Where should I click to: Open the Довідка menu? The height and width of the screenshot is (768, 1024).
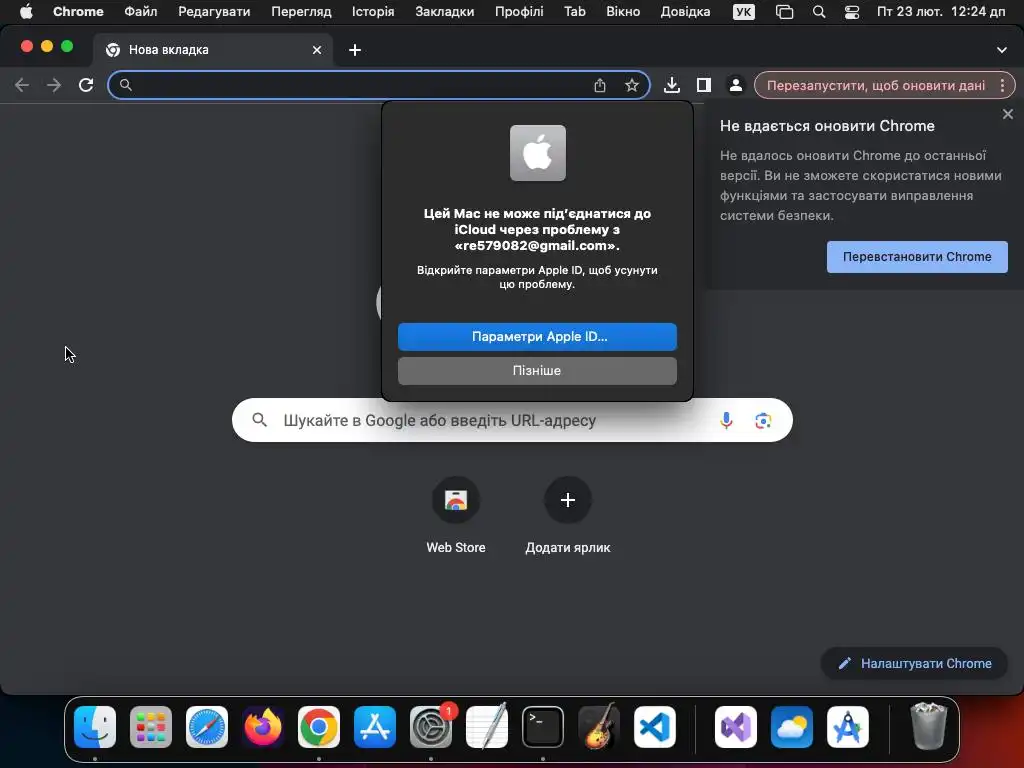685,12
